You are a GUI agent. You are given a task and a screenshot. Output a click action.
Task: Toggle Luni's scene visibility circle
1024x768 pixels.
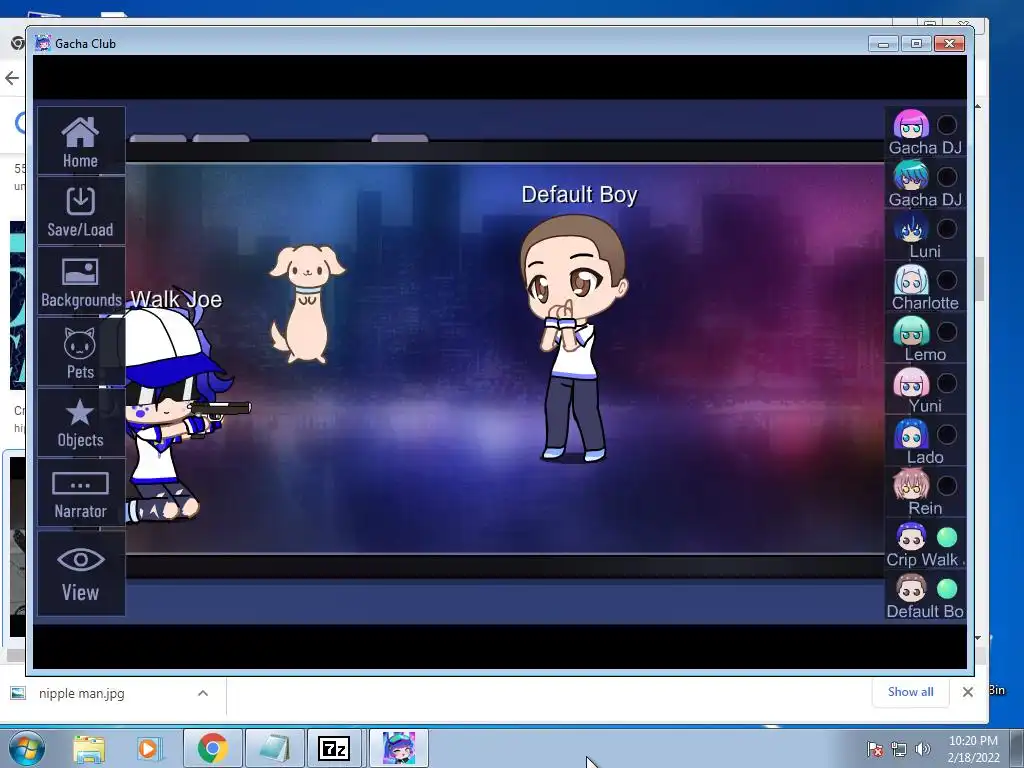(x=947, y=228)
